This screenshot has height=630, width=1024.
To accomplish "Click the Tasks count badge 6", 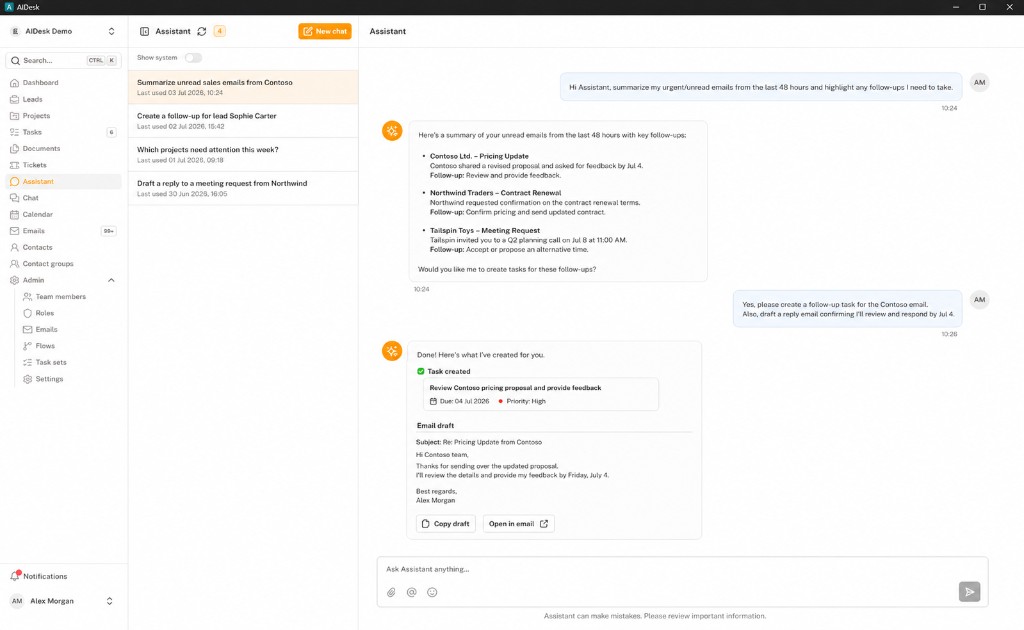I will [x=111, y=132].
